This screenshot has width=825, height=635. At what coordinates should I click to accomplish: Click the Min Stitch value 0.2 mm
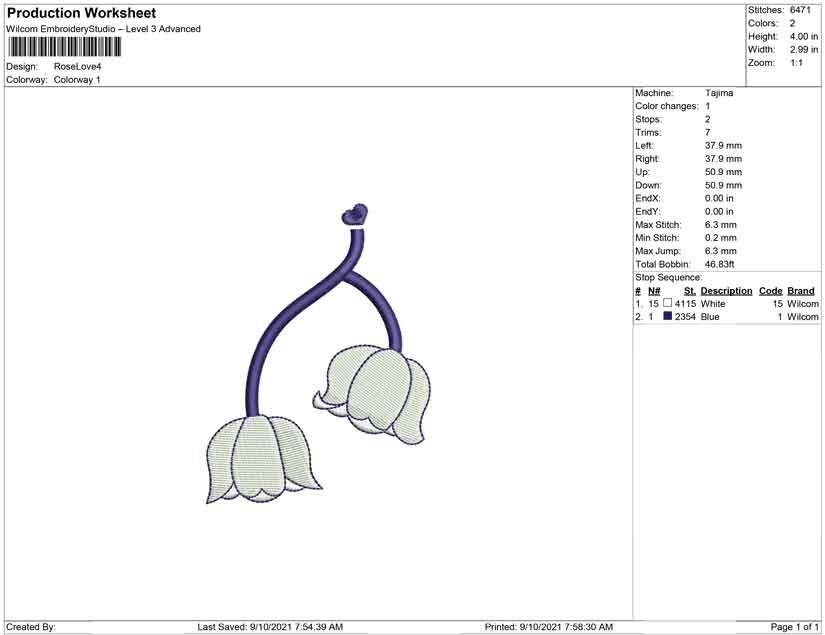point(721,238)
